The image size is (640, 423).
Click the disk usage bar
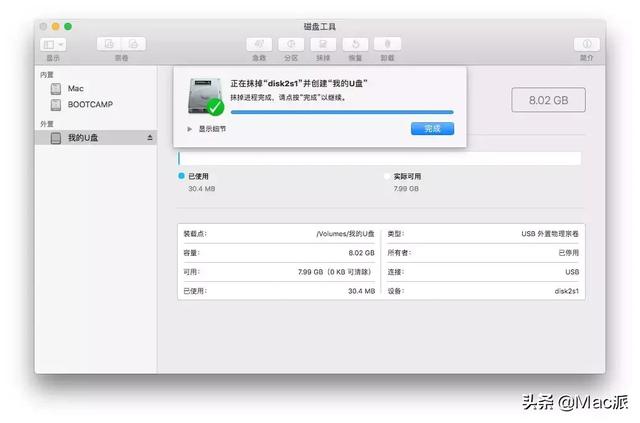(380, 158)
